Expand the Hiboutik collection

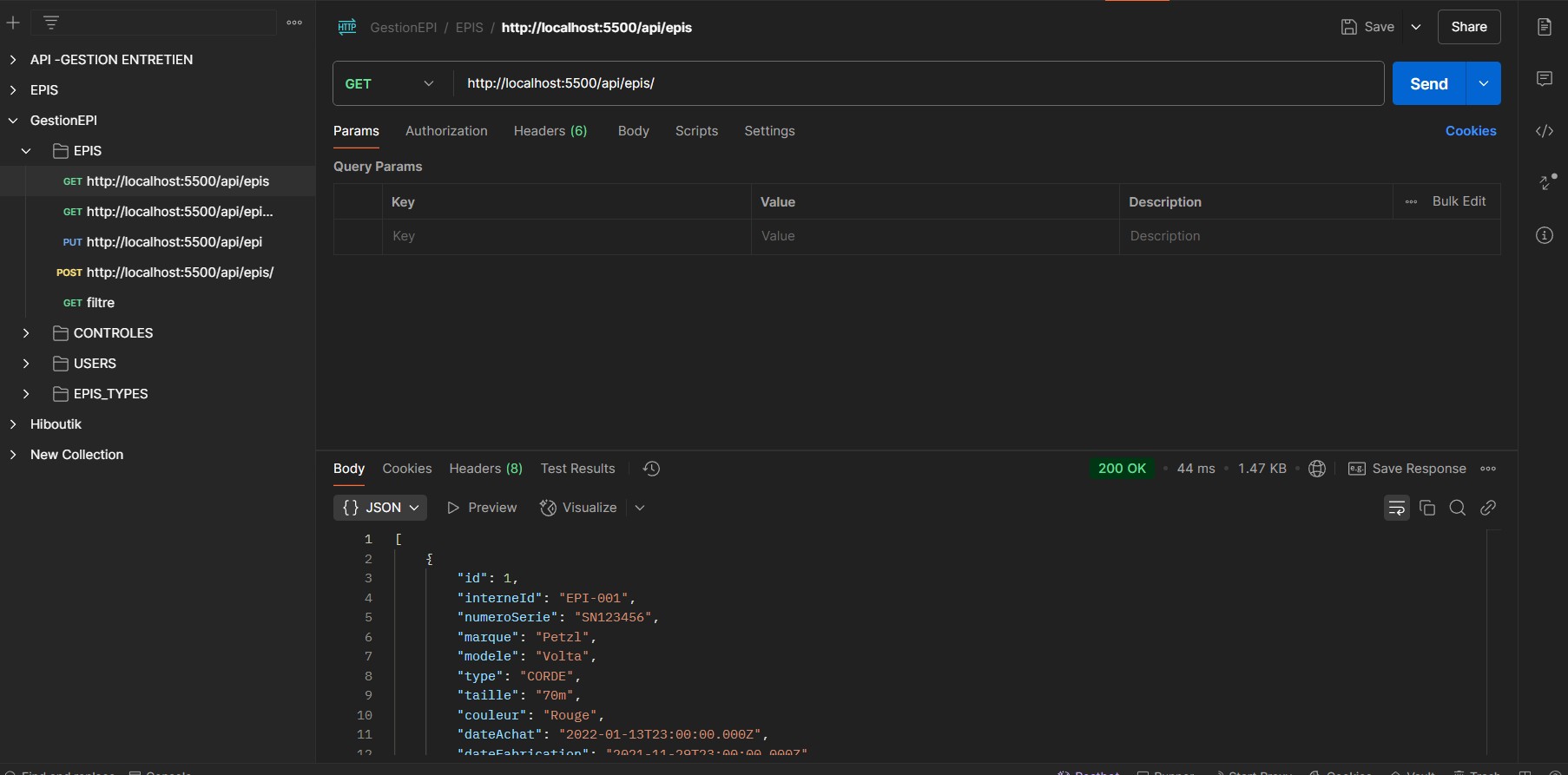(13, 424)
